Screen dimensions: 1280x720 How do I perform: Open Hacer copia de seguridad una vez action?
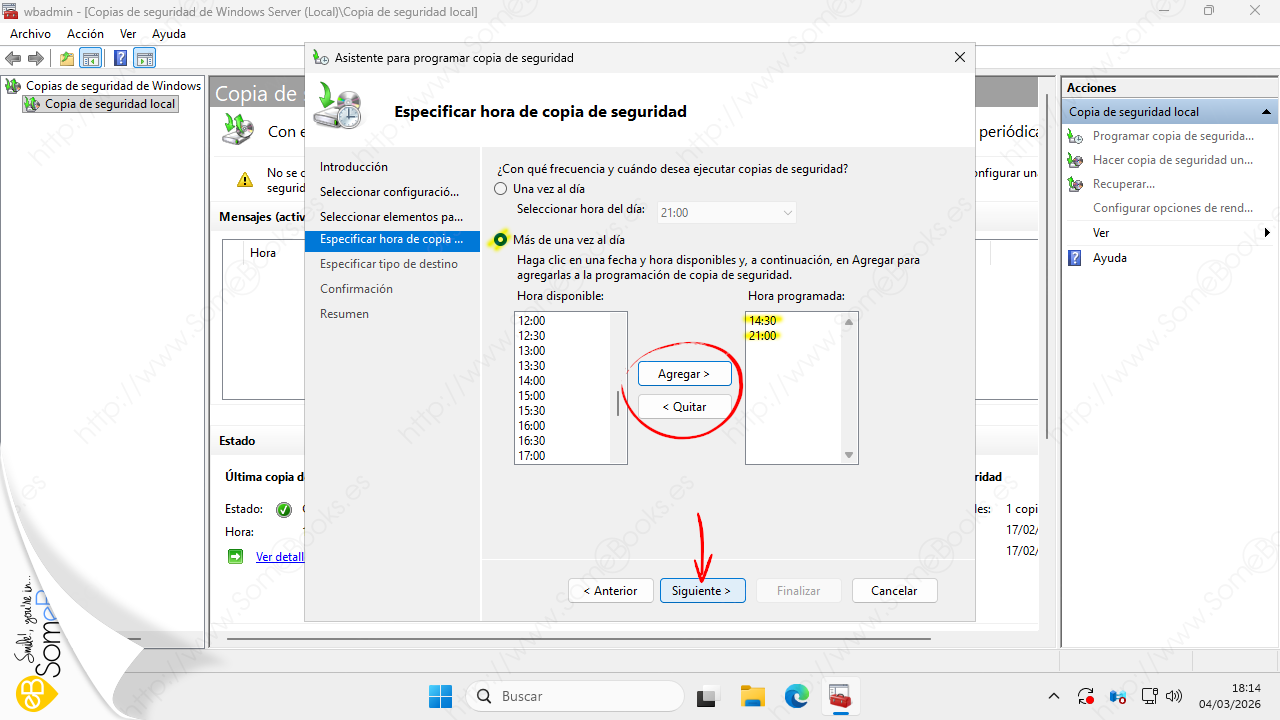[1172, 160]
